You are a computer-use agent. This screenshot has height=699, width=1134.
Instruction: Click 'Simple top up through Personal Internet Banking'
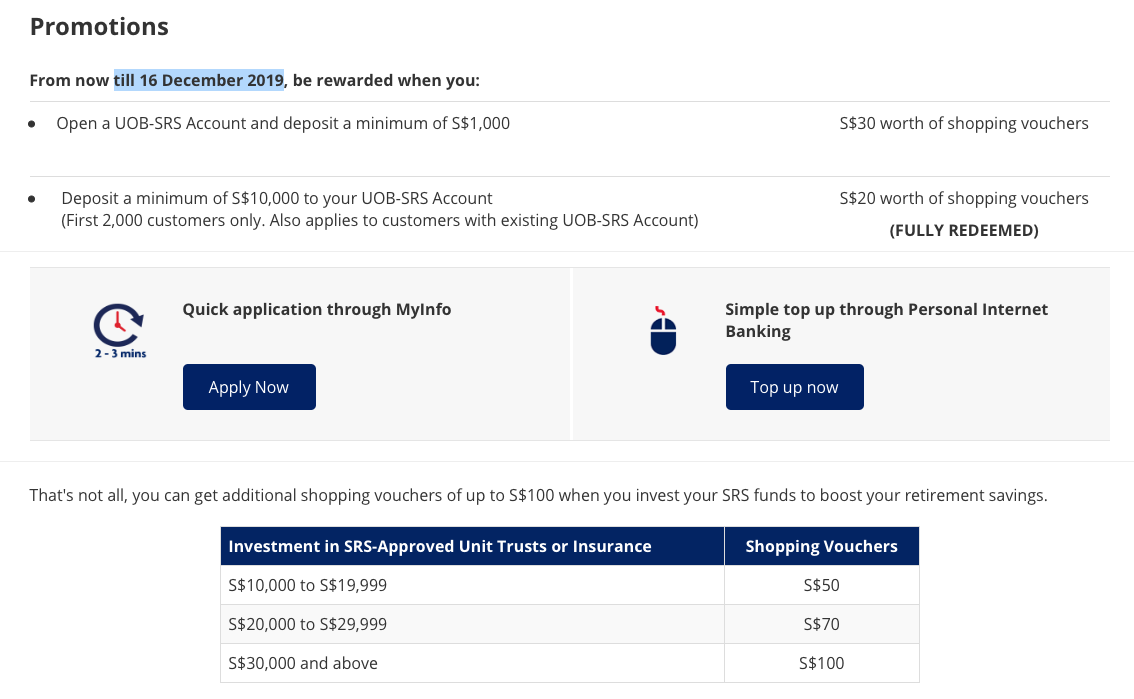pyautogui.click(x=887, y=320)
